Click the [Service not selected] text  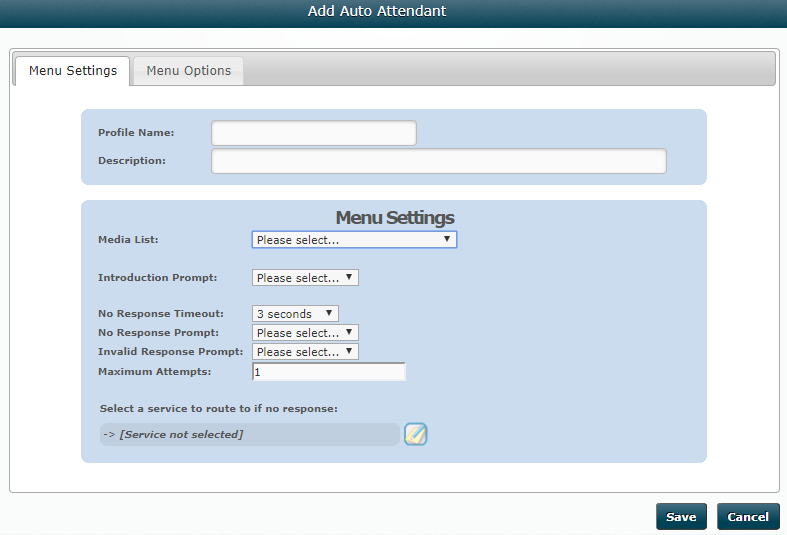tap(181, 435)
